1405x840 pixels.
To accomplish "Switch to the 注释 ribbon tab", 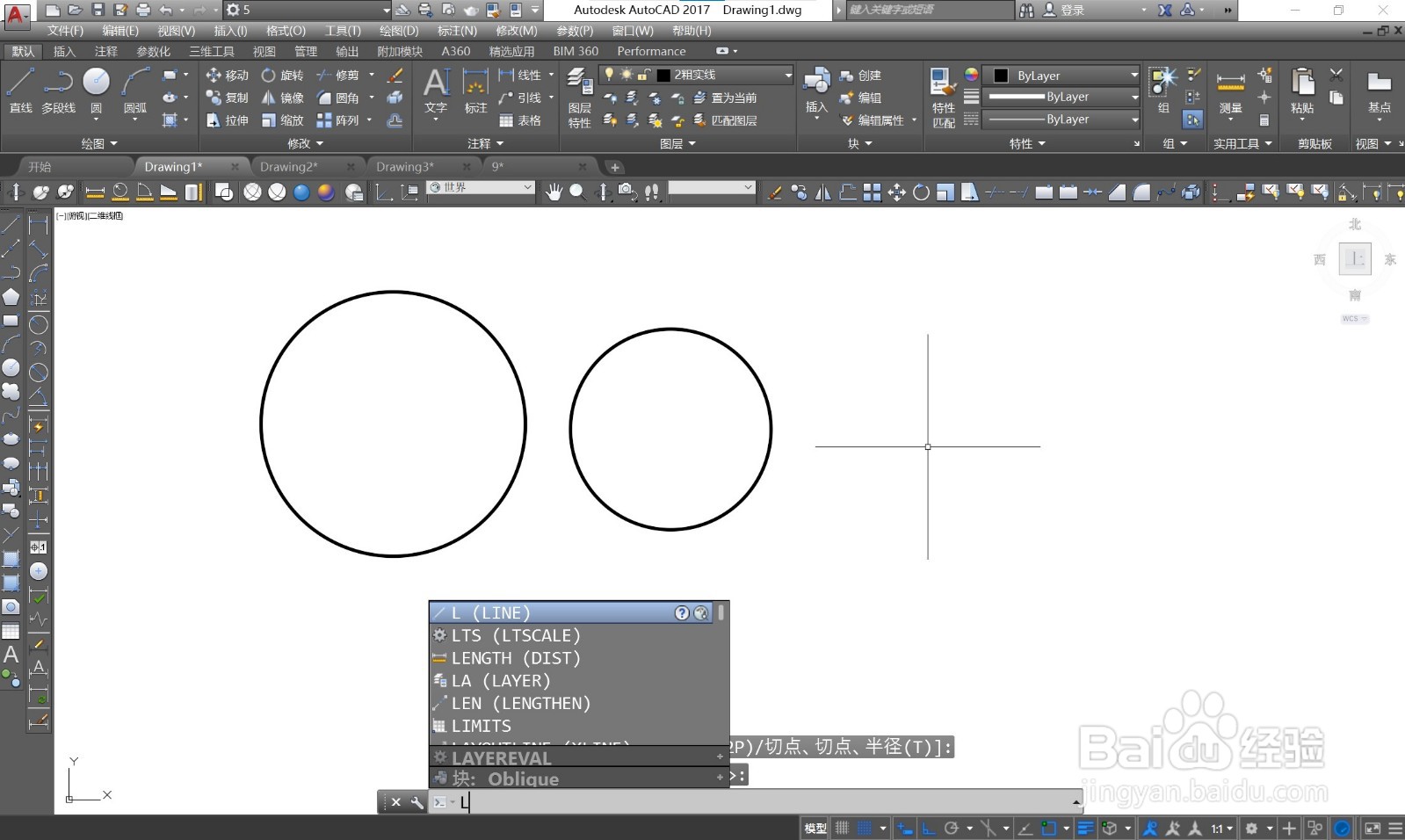I will [x=106, y=51].
